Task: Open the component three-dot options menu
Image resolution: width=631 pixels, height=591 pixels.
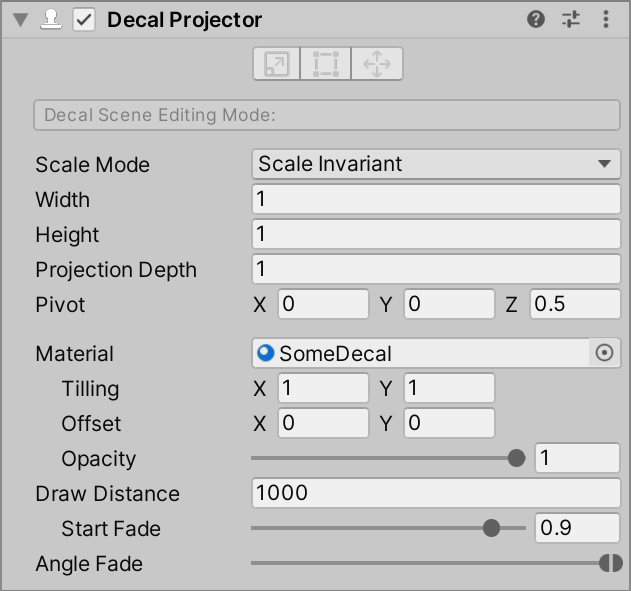Action: [606, 19]
